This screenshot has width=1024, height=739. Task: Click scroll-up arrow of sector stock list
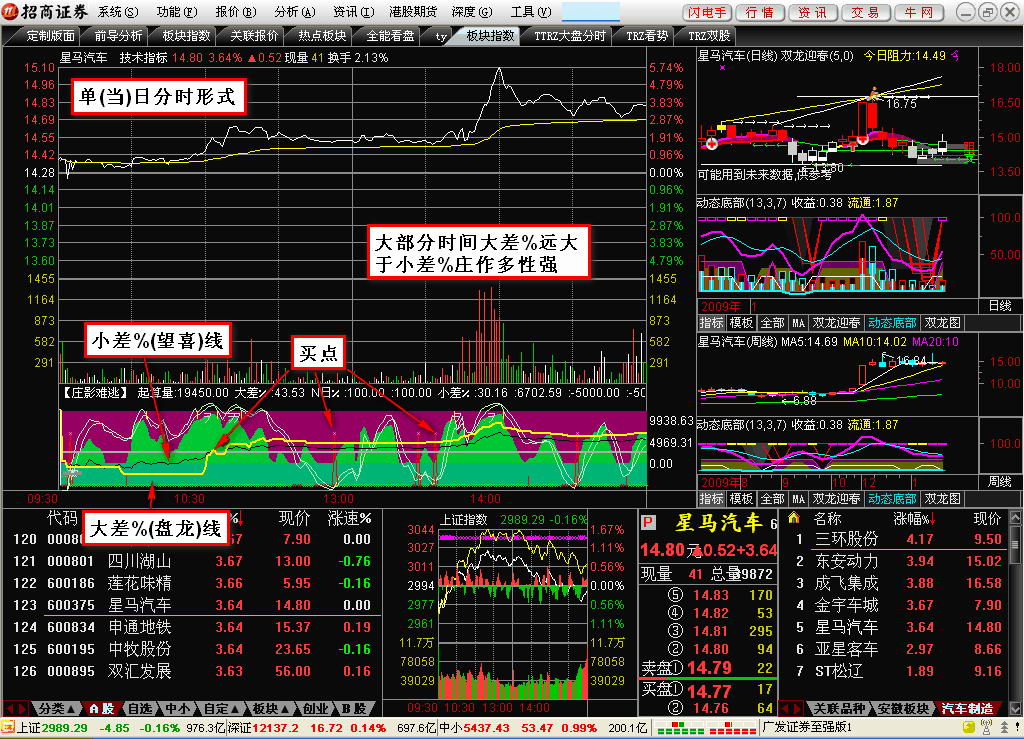pyautogui.click(x=1016, y=518)
